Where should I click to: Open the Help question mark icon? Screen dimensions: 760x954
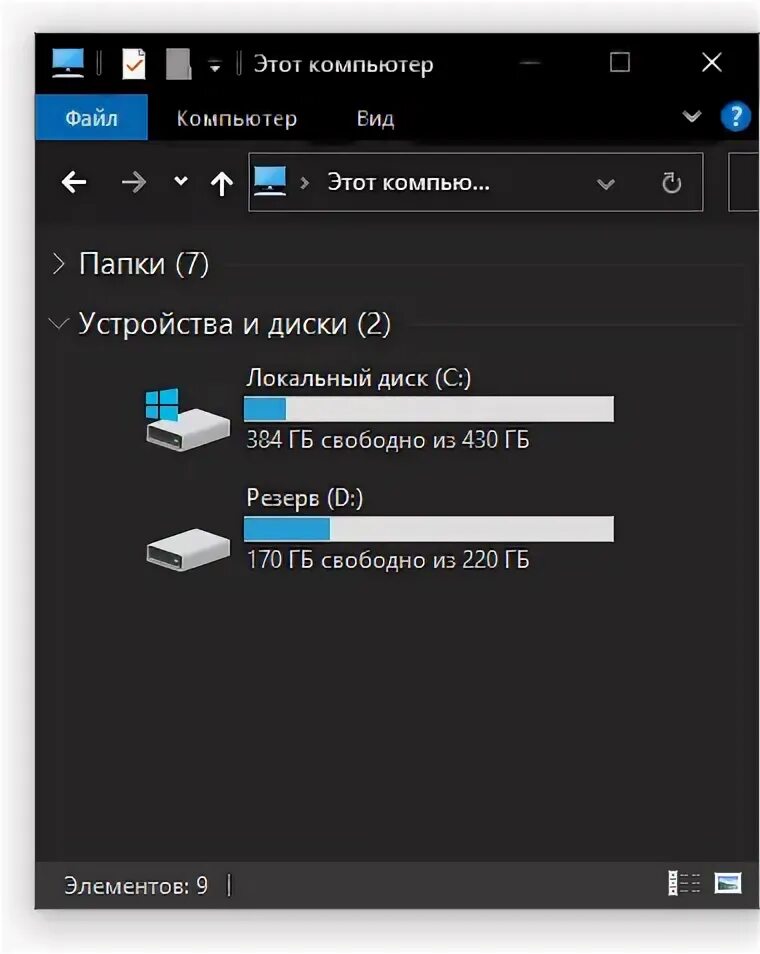pyautogui.click(x=735, y=117)
